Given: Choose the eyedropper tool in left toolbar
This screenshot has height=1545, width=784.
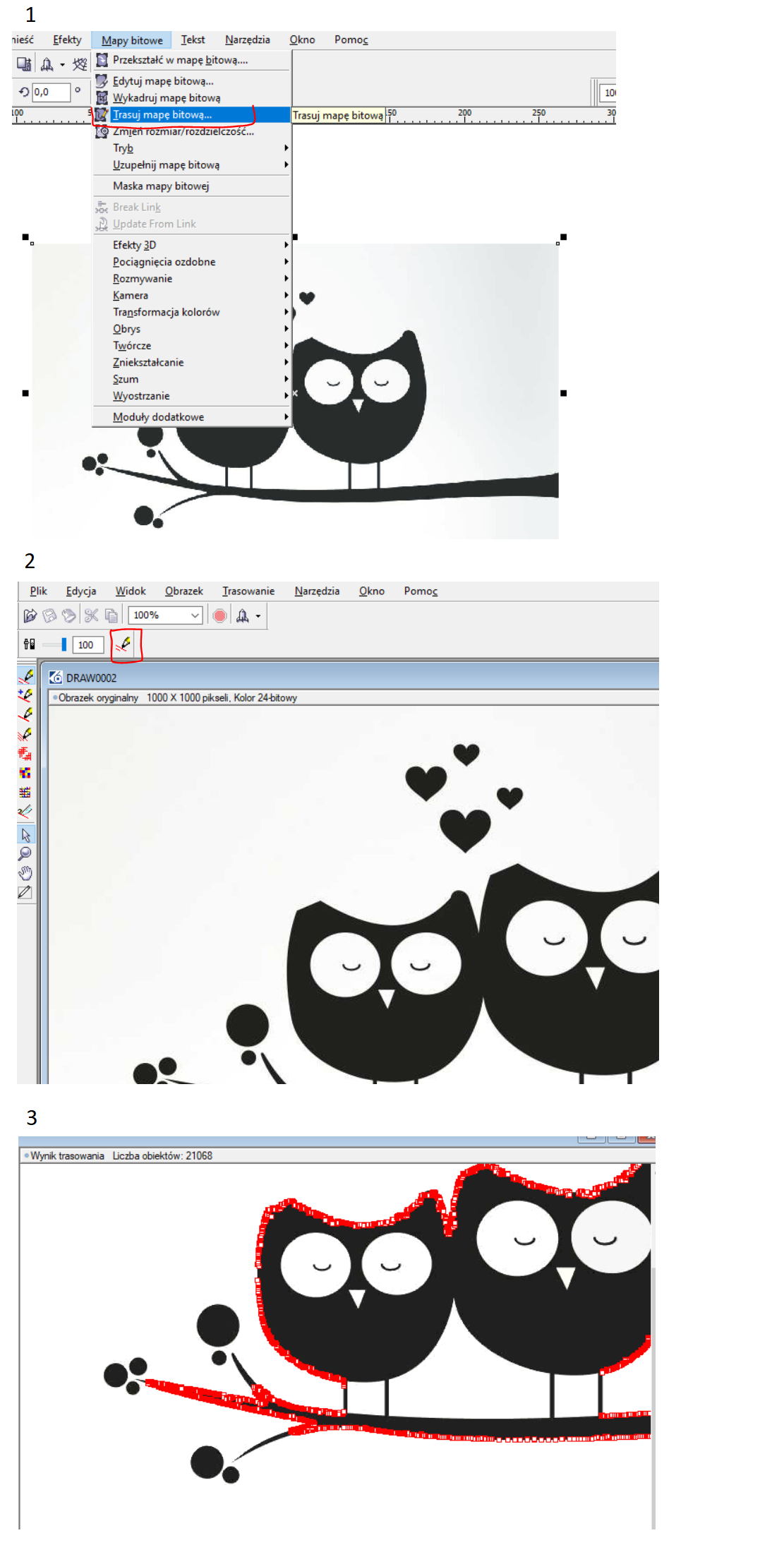Looking at the screenshot, I should [x=25, y=892].
